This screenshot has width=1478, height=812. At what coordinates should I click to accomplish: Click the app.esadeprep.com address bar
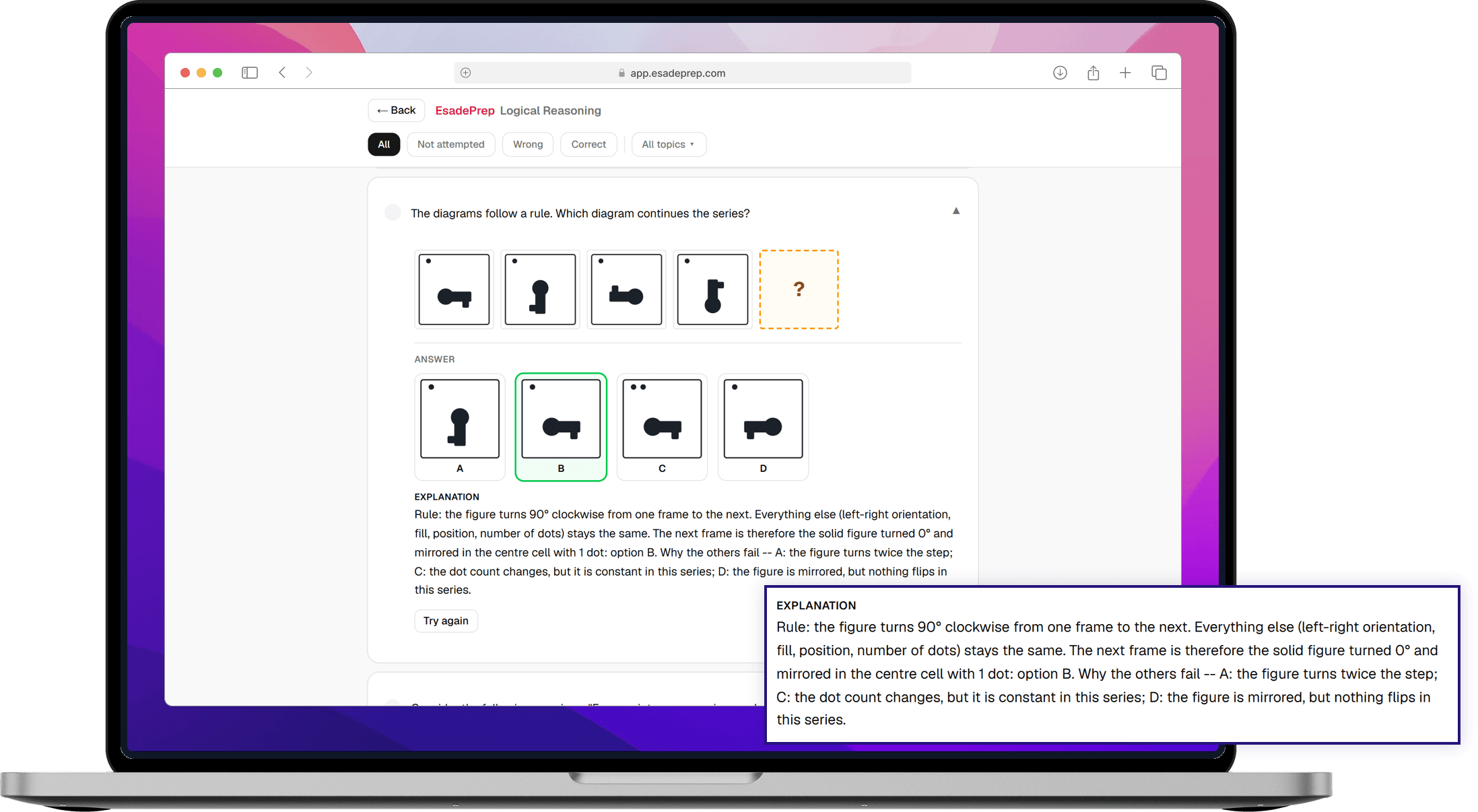click(x=682, y=73)
